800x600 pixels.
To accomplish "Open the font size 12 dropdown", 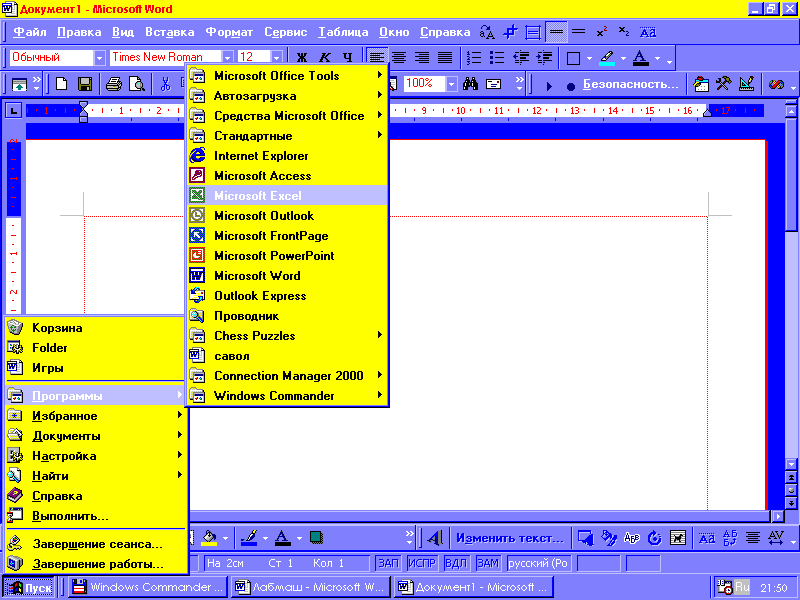I will tap(277, 58).
